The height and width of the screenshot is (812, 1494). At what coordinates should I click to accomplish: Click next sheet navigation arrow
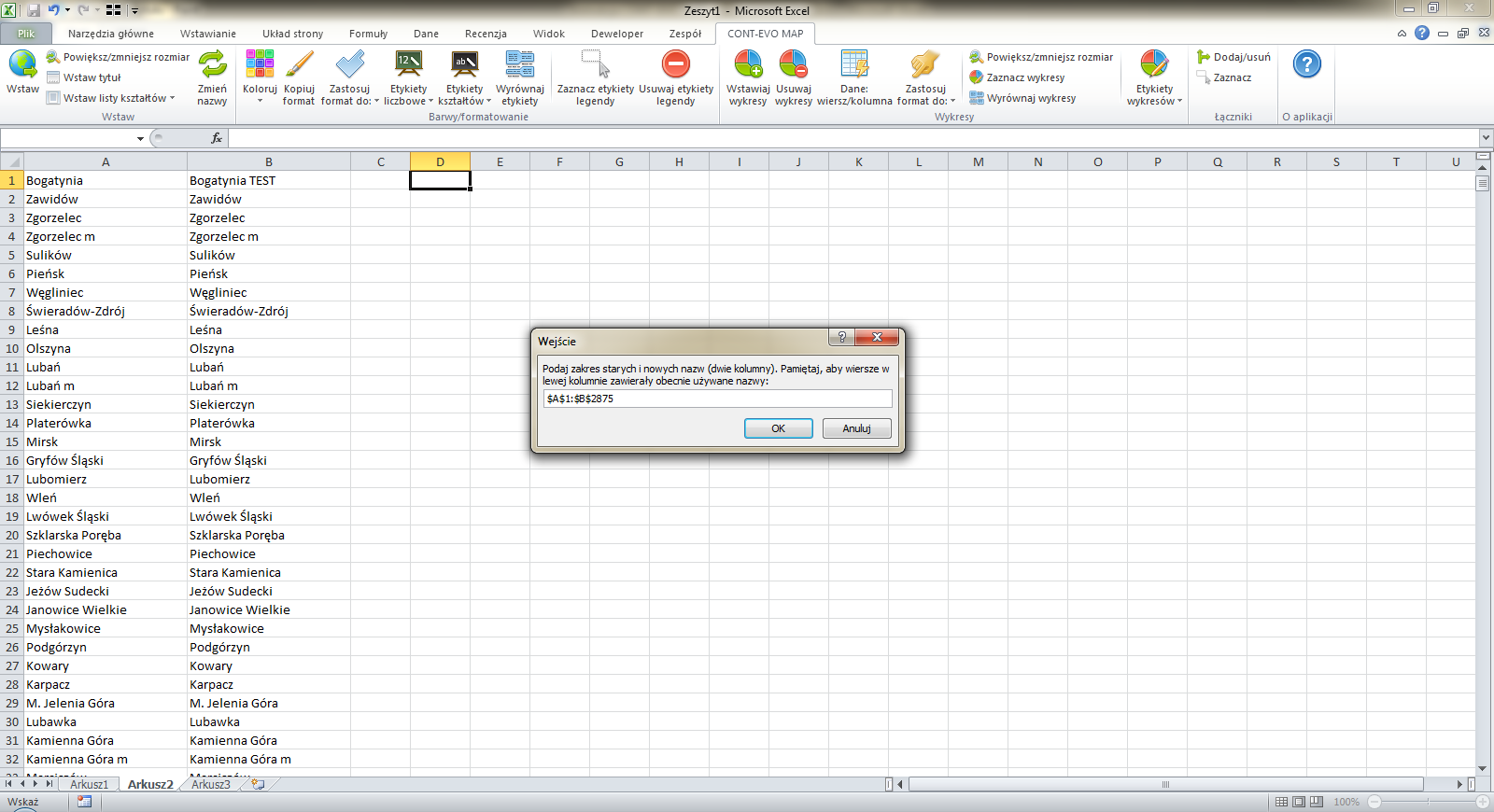click(x=35, y=784)
